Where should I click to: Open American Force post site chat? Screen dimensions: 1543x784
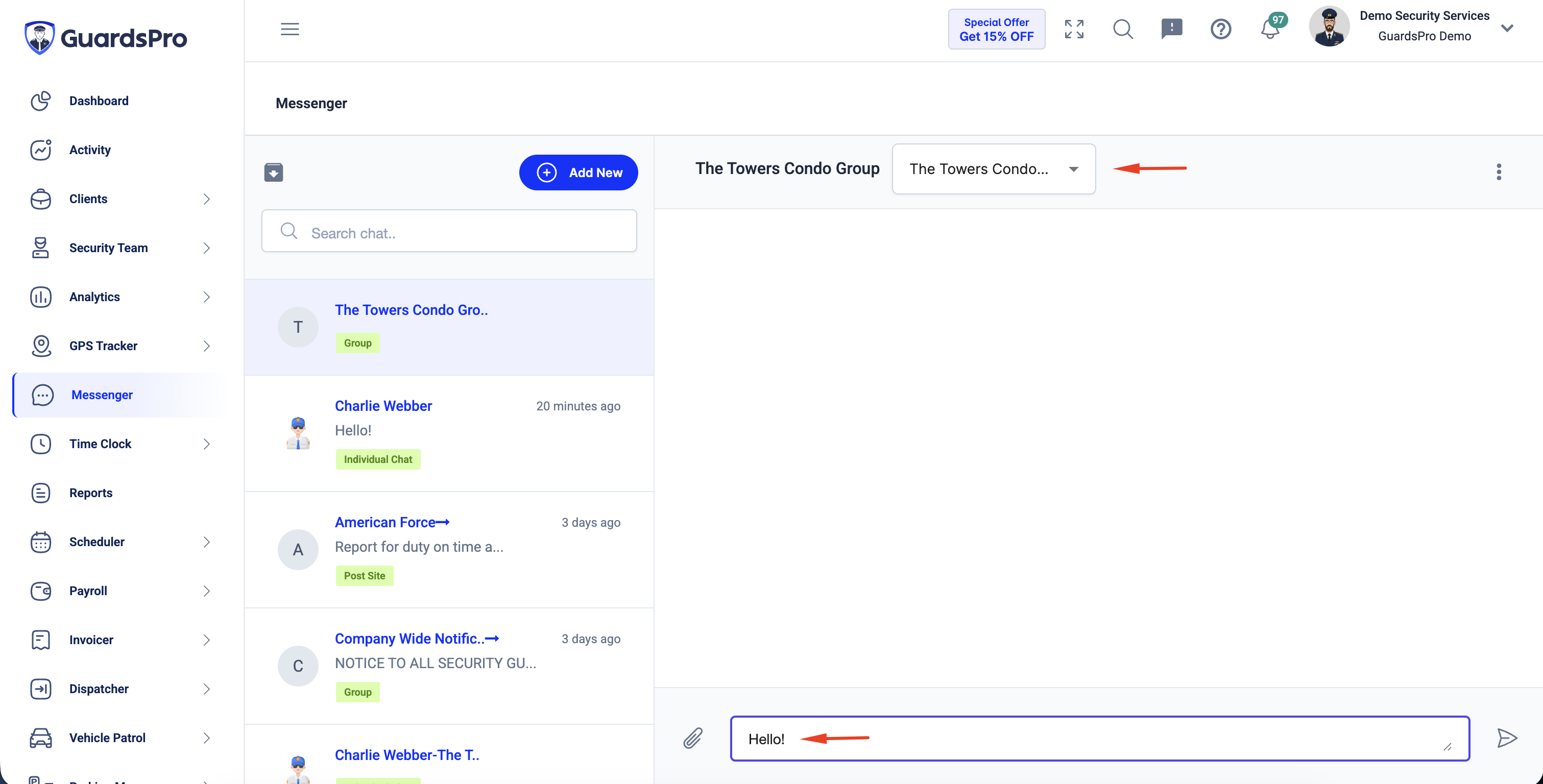click(449, 550)
